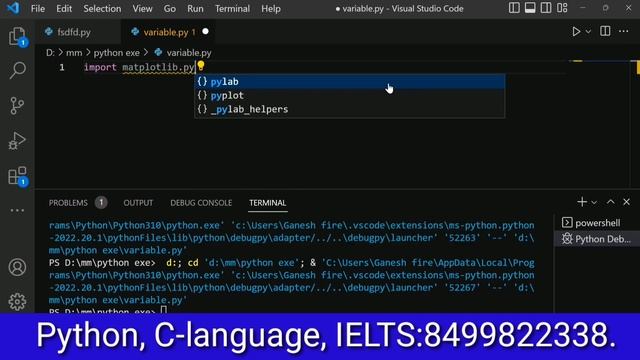The image size is (640, 360).
Task: Switch to the Problems panel tab
Action: click(68, 203)
